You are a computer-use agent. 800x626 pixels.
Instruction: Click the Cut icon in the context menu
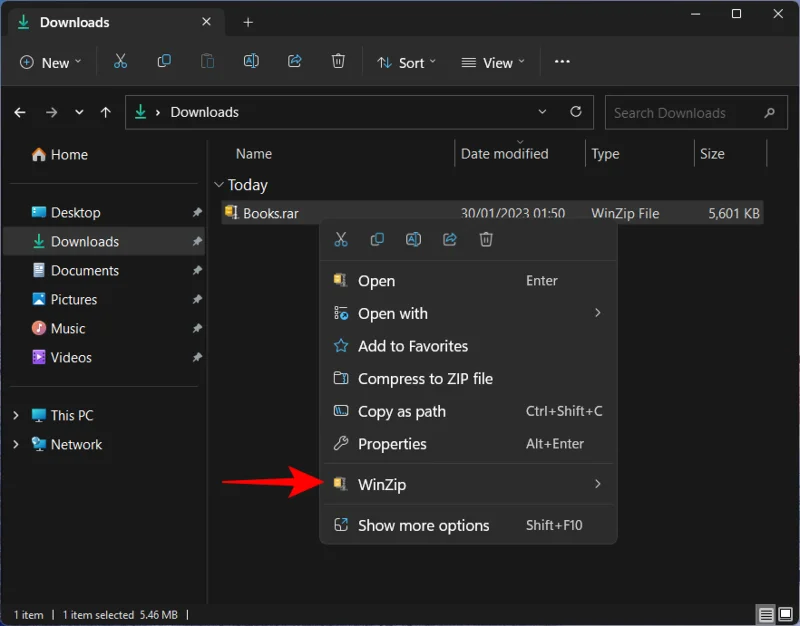341,239
